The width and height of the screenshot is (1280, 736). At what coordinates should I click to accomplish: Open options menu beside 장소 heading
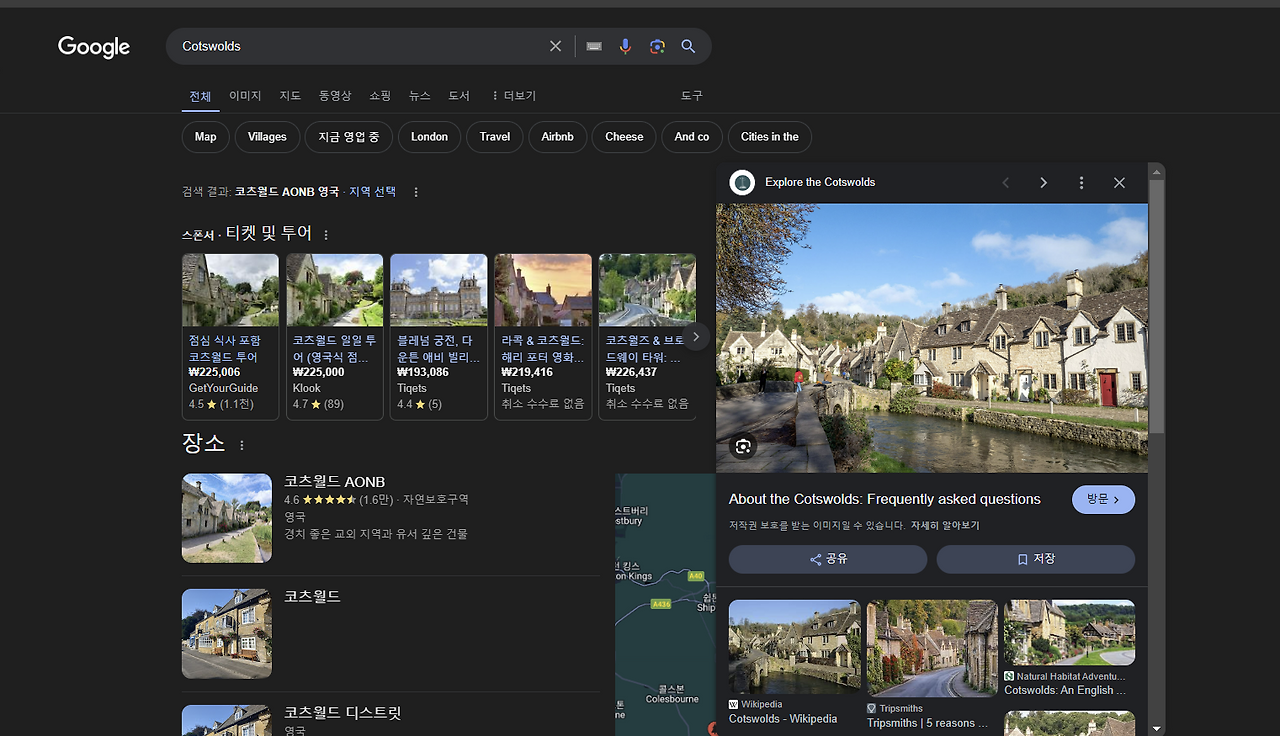(x=242, y=445)
